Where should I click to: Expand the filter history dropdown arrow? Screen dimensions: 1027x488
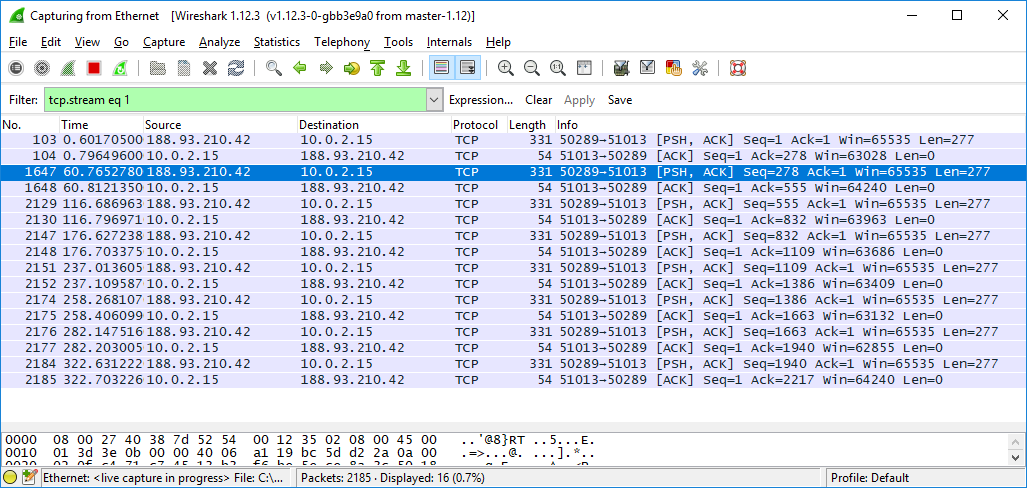[x=434, y=100]
